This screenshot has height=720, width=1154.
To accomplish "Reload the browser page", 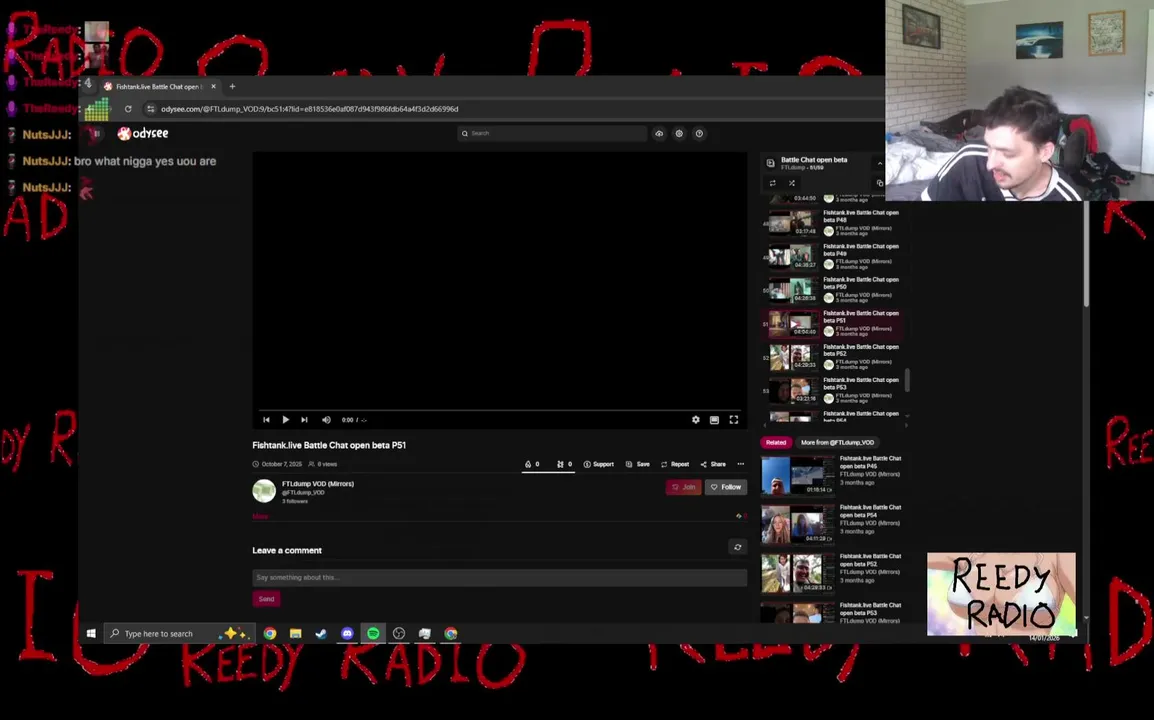I will tap(128, 109).
